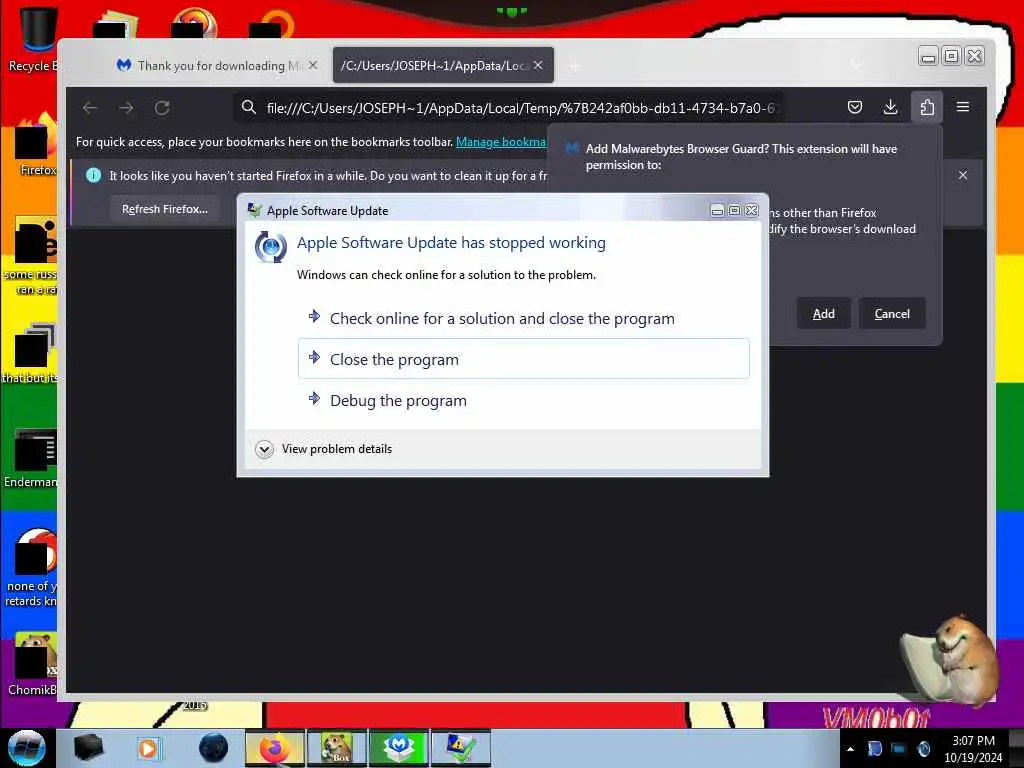
Task: Open the Apple Software Update taskbar item
Action: 460,748
